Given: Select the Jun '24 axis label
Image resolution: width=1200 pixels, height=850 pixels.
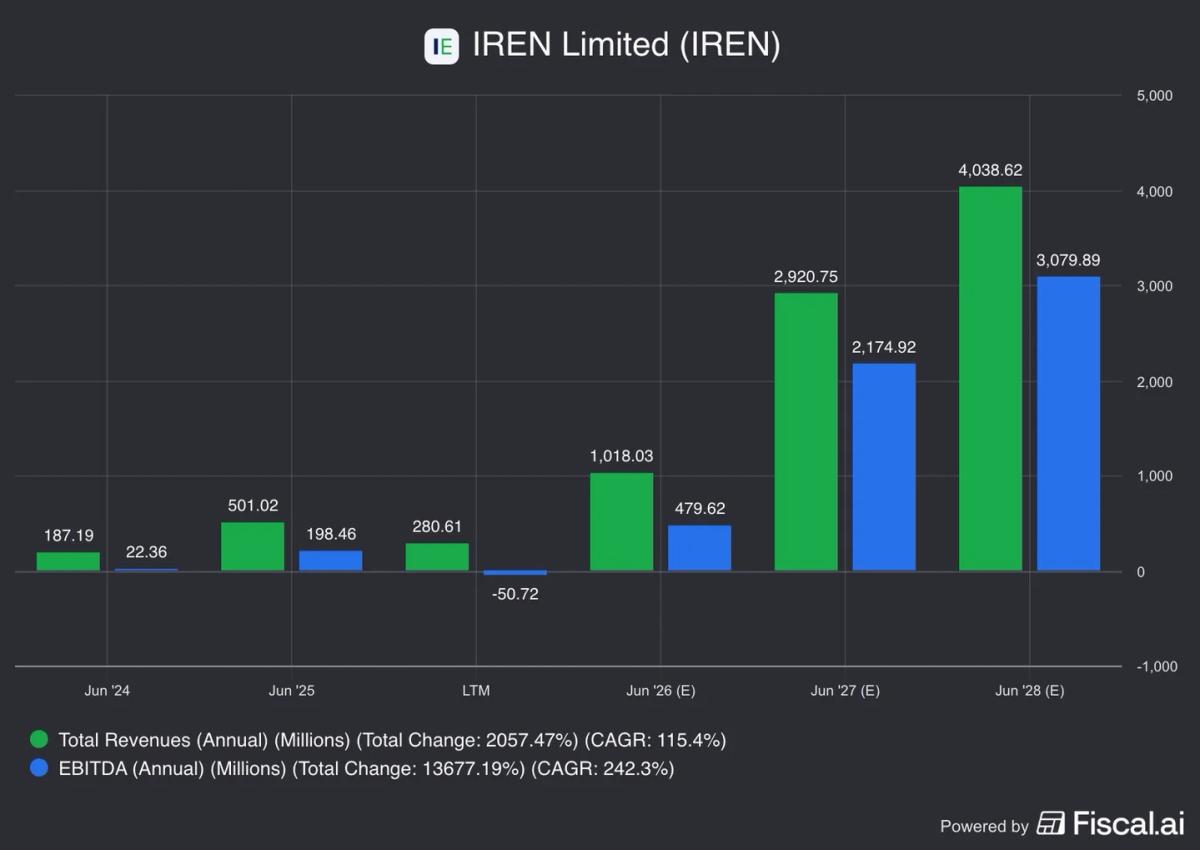Looking at the screenshot, I should [107, 690].
